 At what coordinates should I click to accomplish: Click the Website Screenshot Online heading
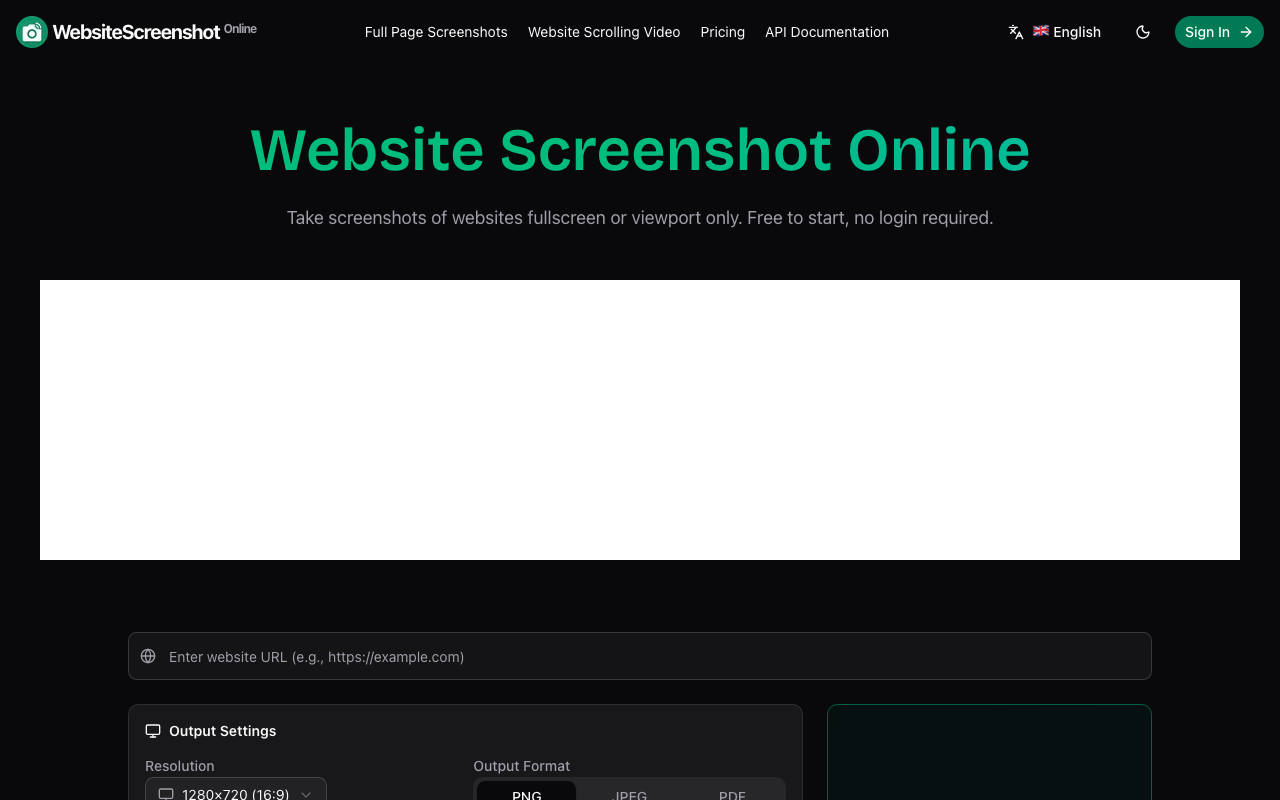(640, 150)
